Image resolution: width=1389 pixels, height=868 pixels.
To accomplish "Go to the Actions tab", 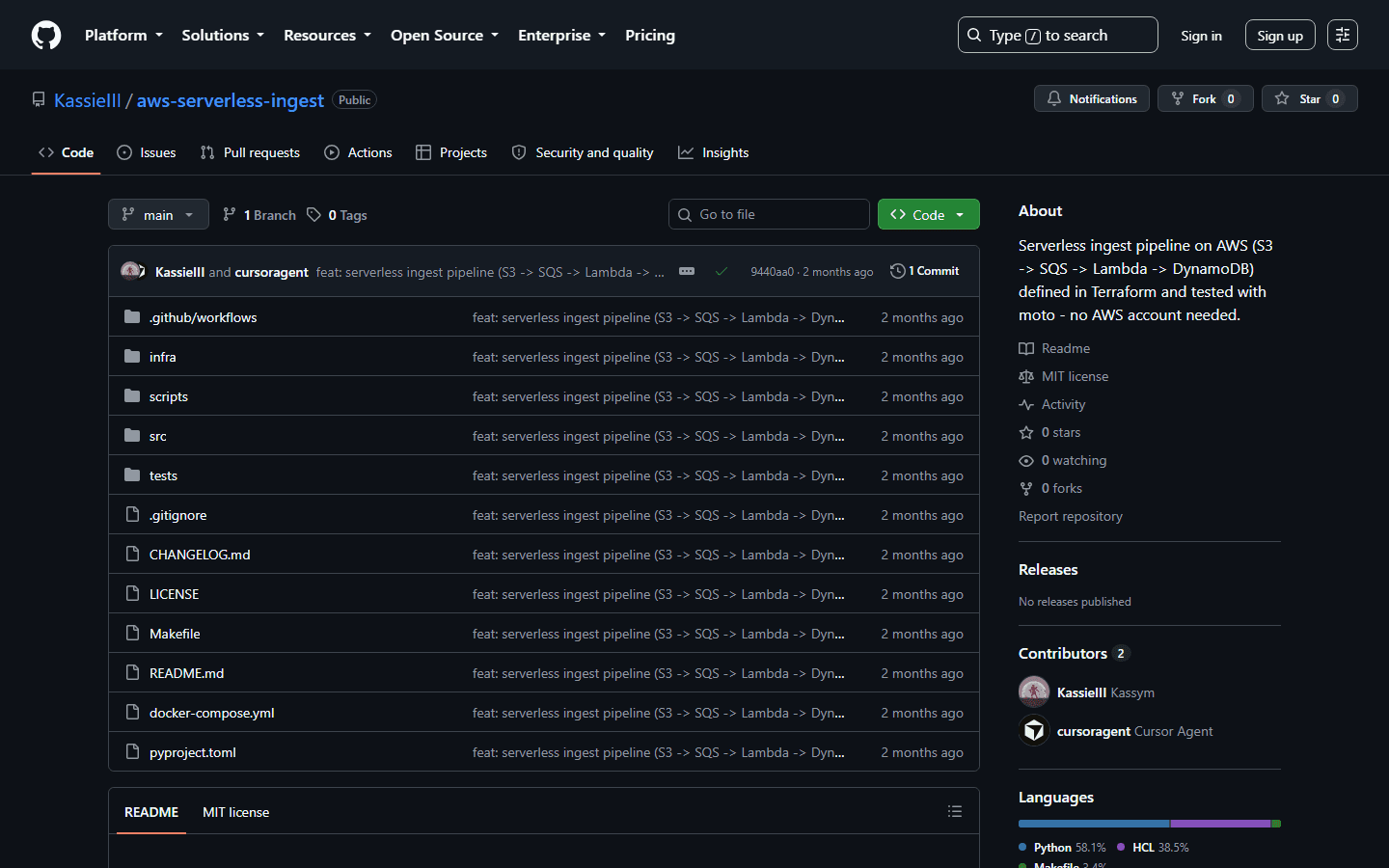I will tap(359, 152).
